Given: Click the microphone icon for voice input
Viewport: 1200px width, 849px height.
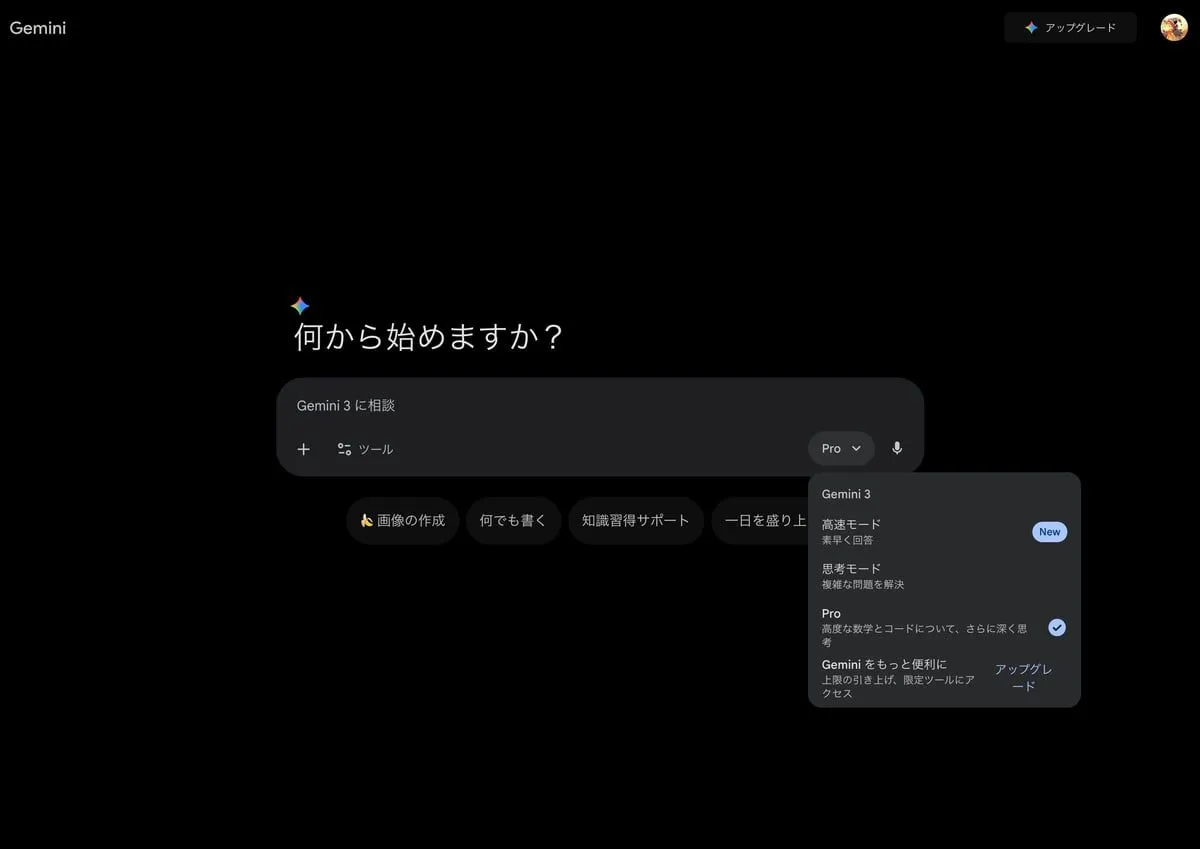Looking at the screenshot, I should tap(897, 448).
